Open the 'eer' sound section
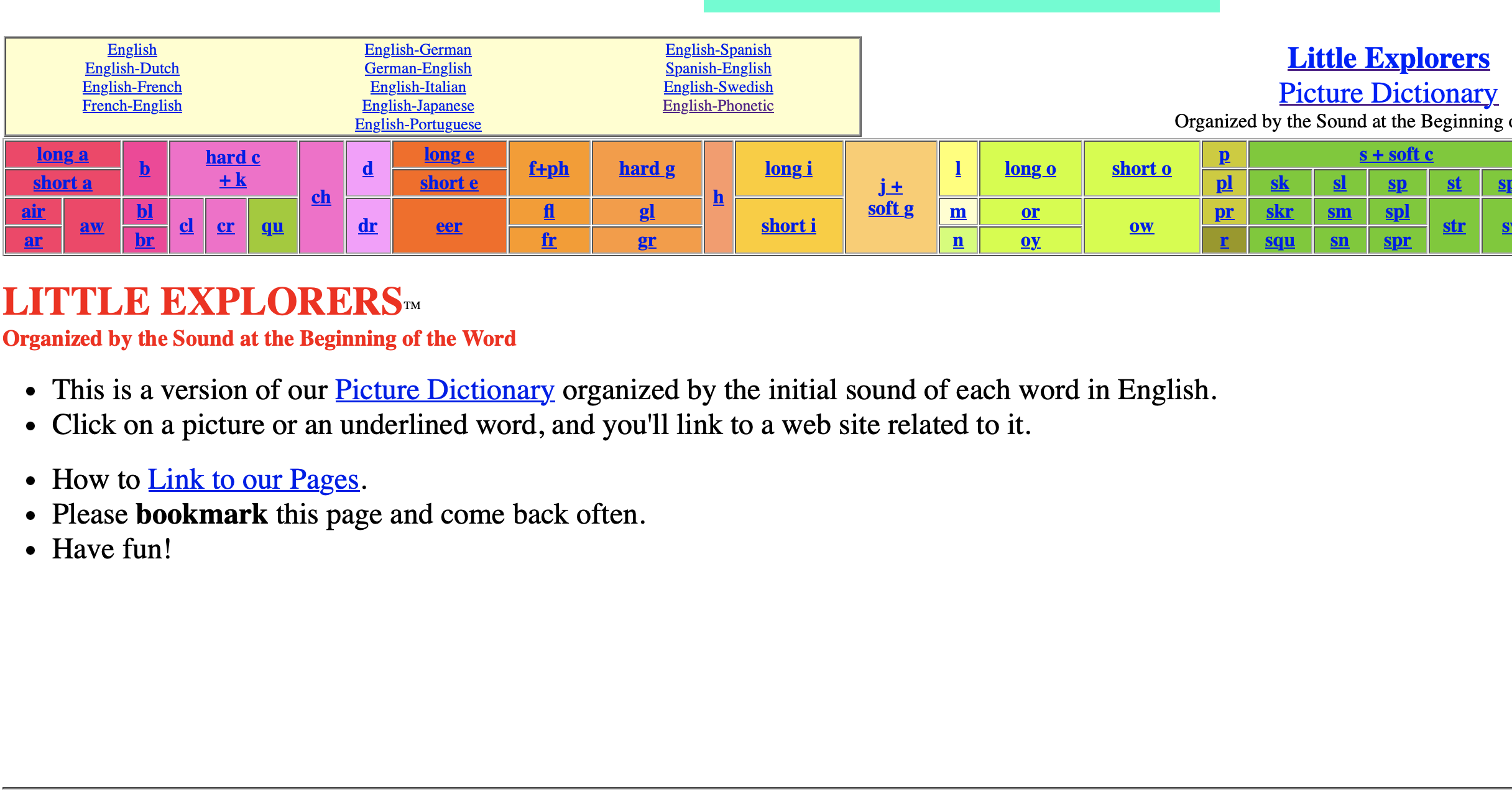 (x=449, y=226)
